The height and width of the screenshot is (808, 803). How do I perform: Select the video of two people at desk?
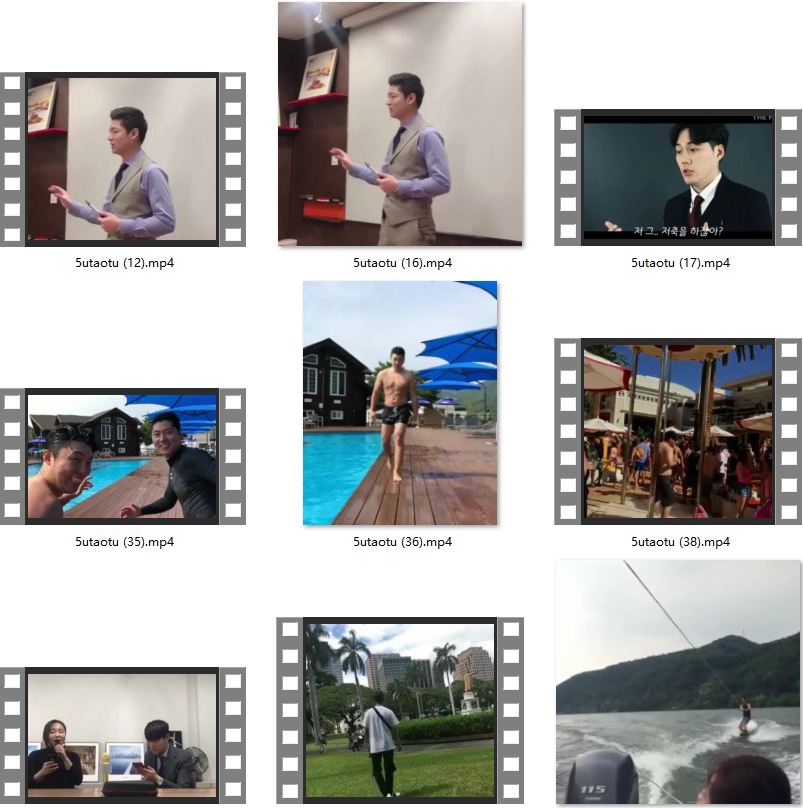pyautogui.click(x=122, y=735)
